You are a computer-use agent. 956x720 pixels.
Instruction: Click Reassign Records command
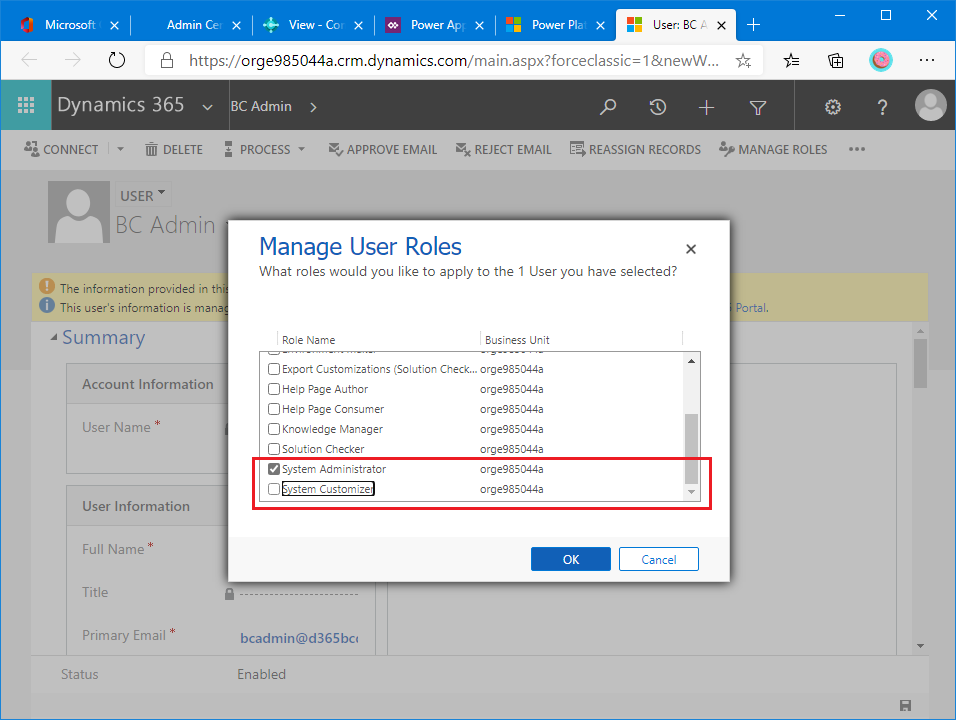click(x=635, y=149)
